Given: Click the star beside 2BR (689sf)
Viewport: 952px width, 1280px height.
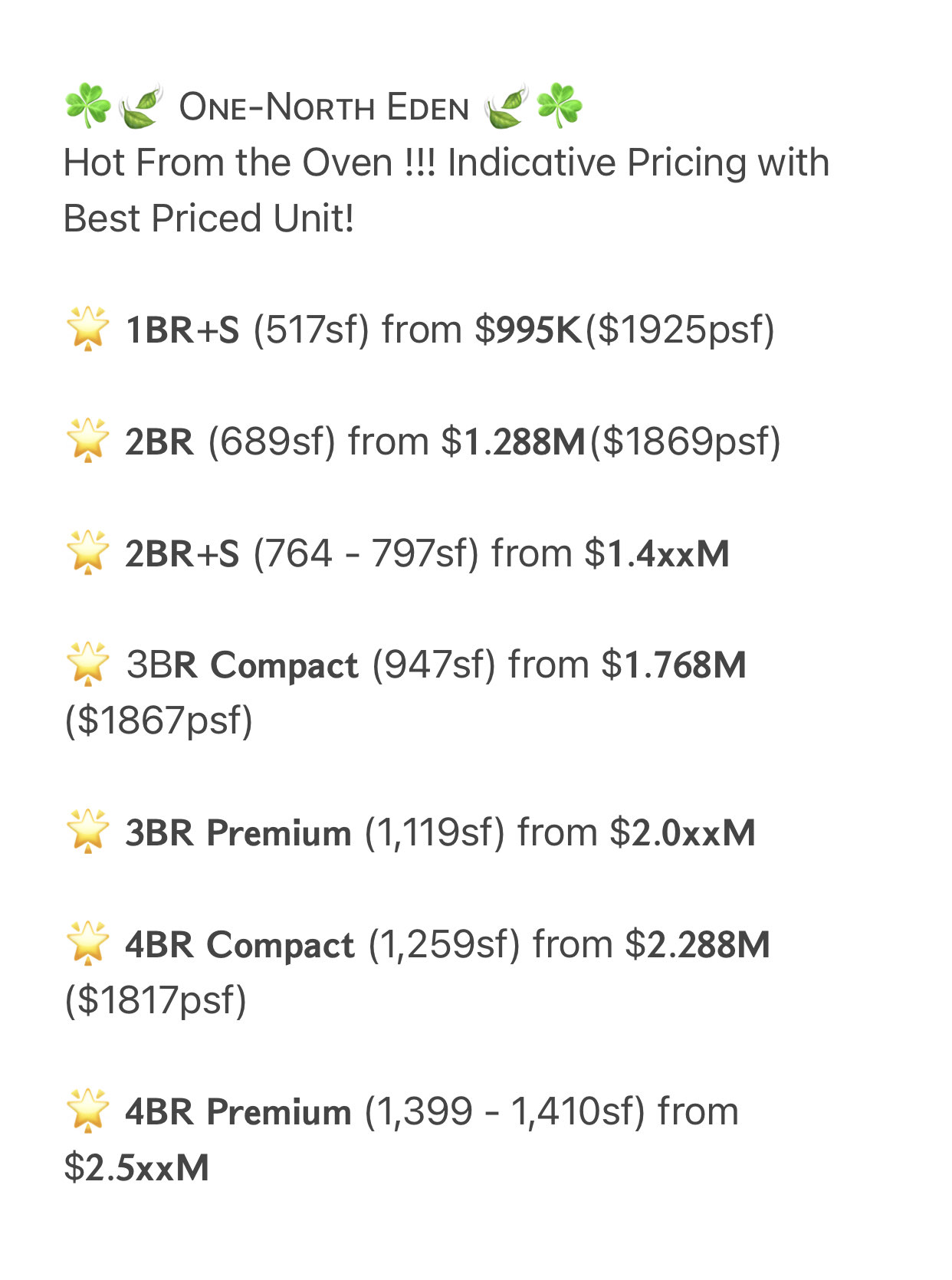Looking at the screenshot, I should (x=87, y=441).
